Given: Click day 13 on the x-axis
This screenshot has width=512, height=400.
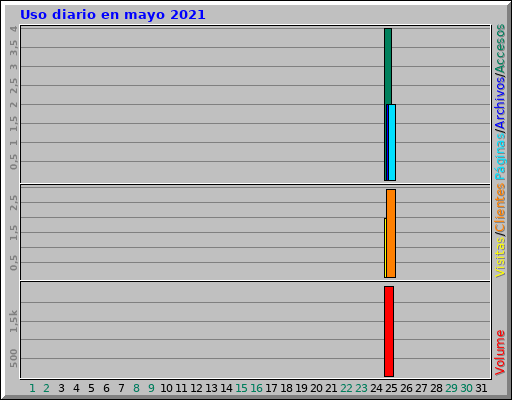Looking at the screenshot, I should tap(211, 388).
